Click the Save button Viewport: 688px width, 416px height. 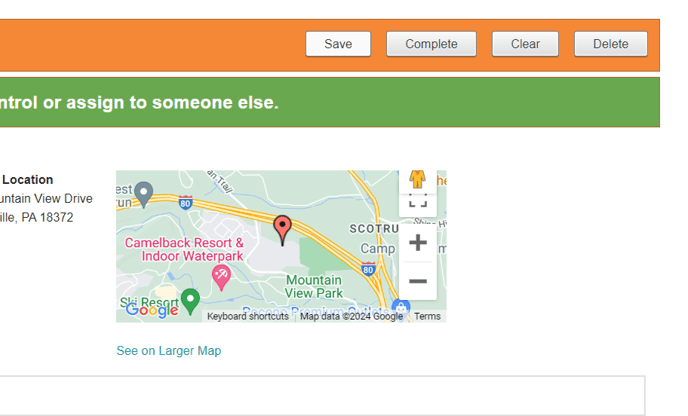tap(338, 44)
